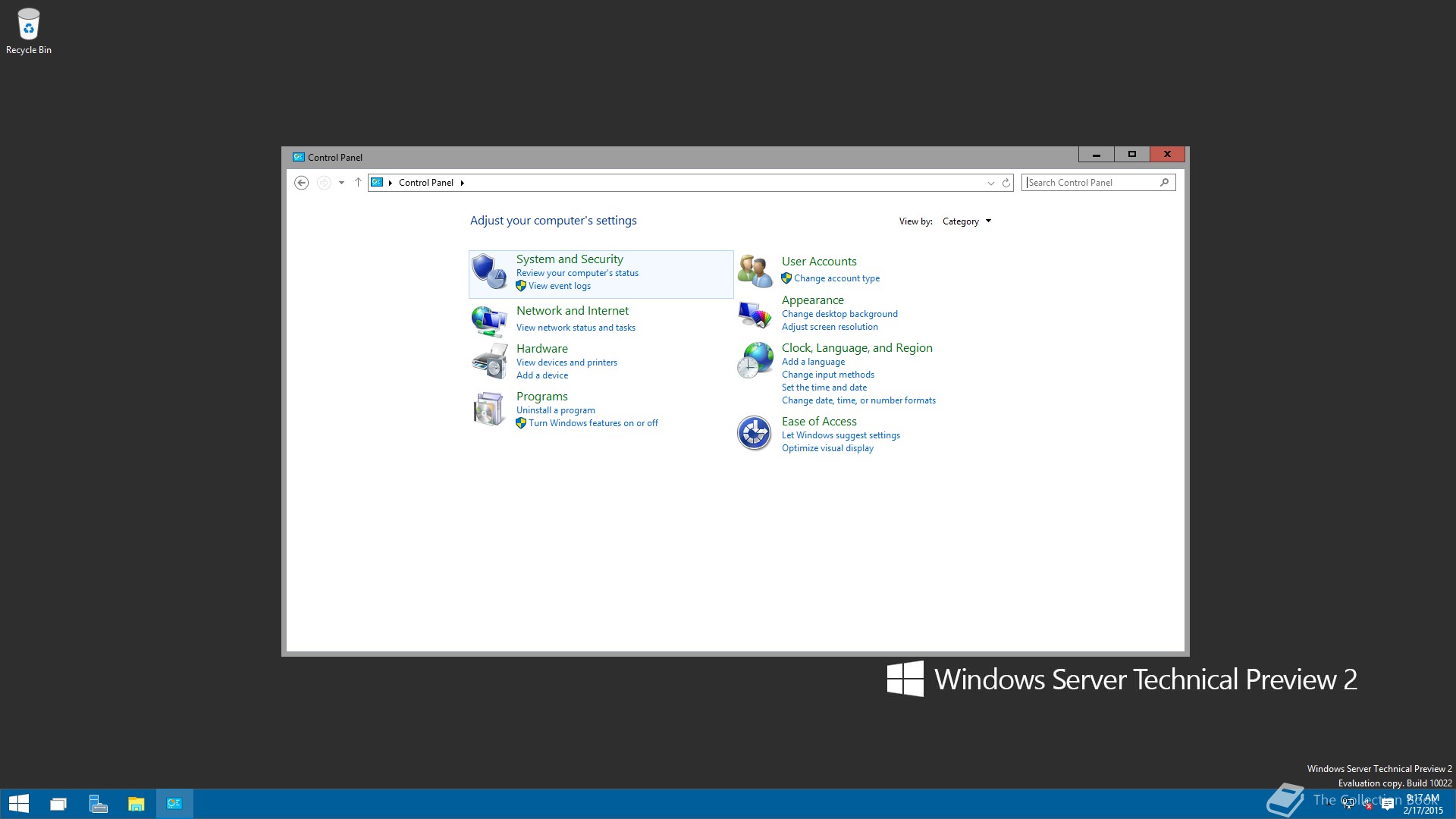Open Set the time and date
The width and height of the screenshot is (1456, 819).
coord(824,388)
